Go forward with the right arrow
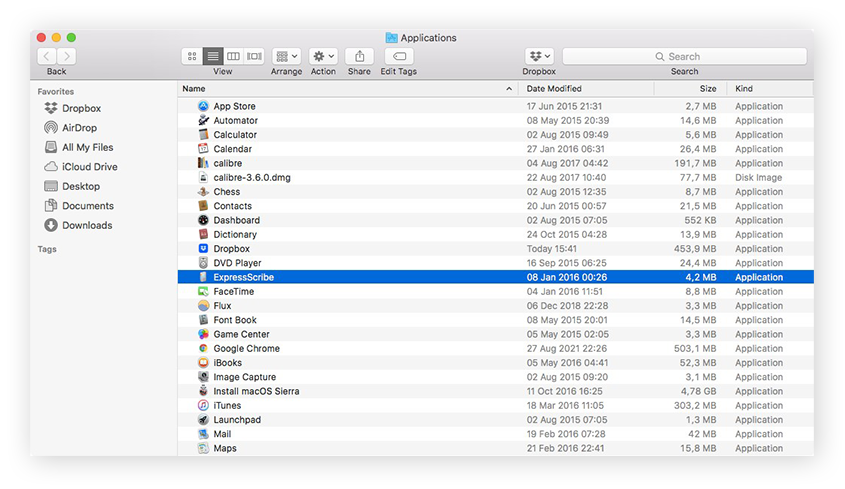This screenshot has width=845, height=489. (67, 56)
